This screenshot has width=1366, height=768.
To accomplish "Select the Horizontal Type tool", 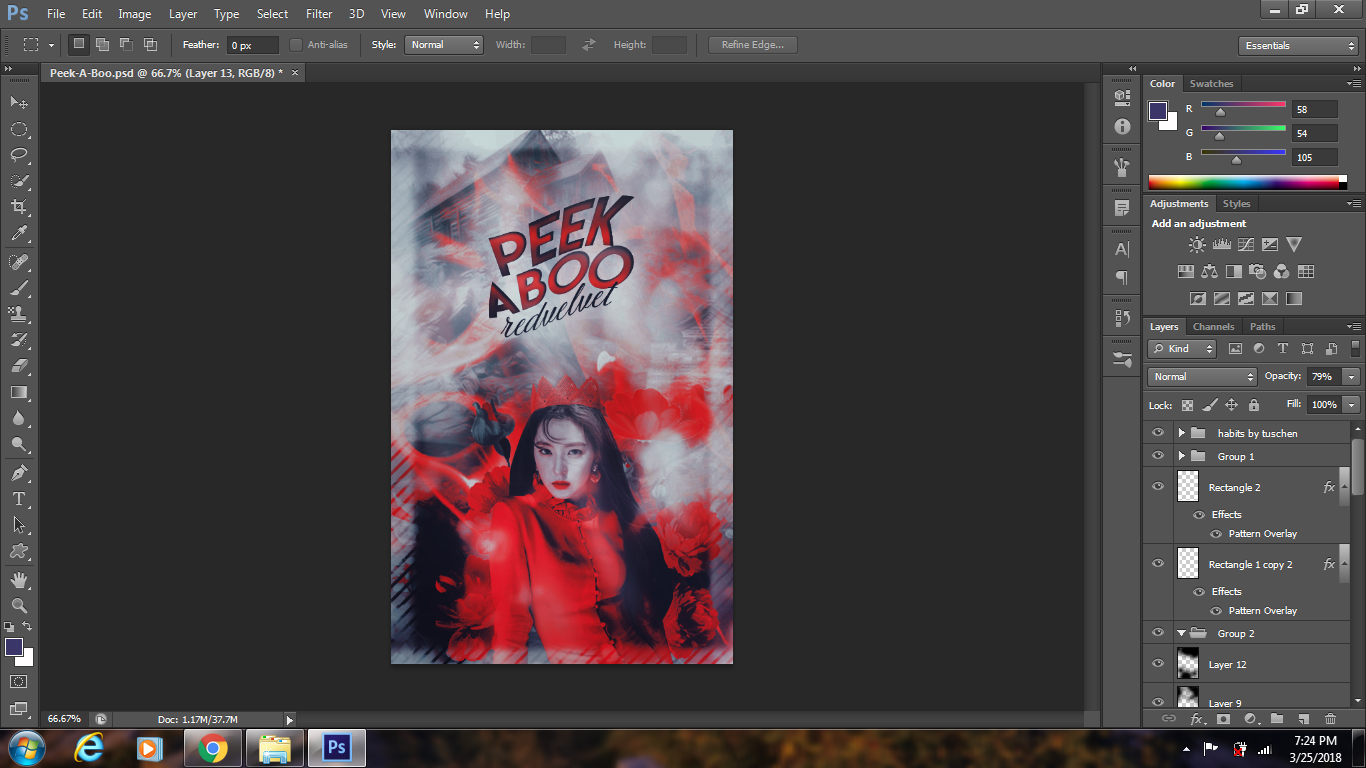I will click(18, 498).
